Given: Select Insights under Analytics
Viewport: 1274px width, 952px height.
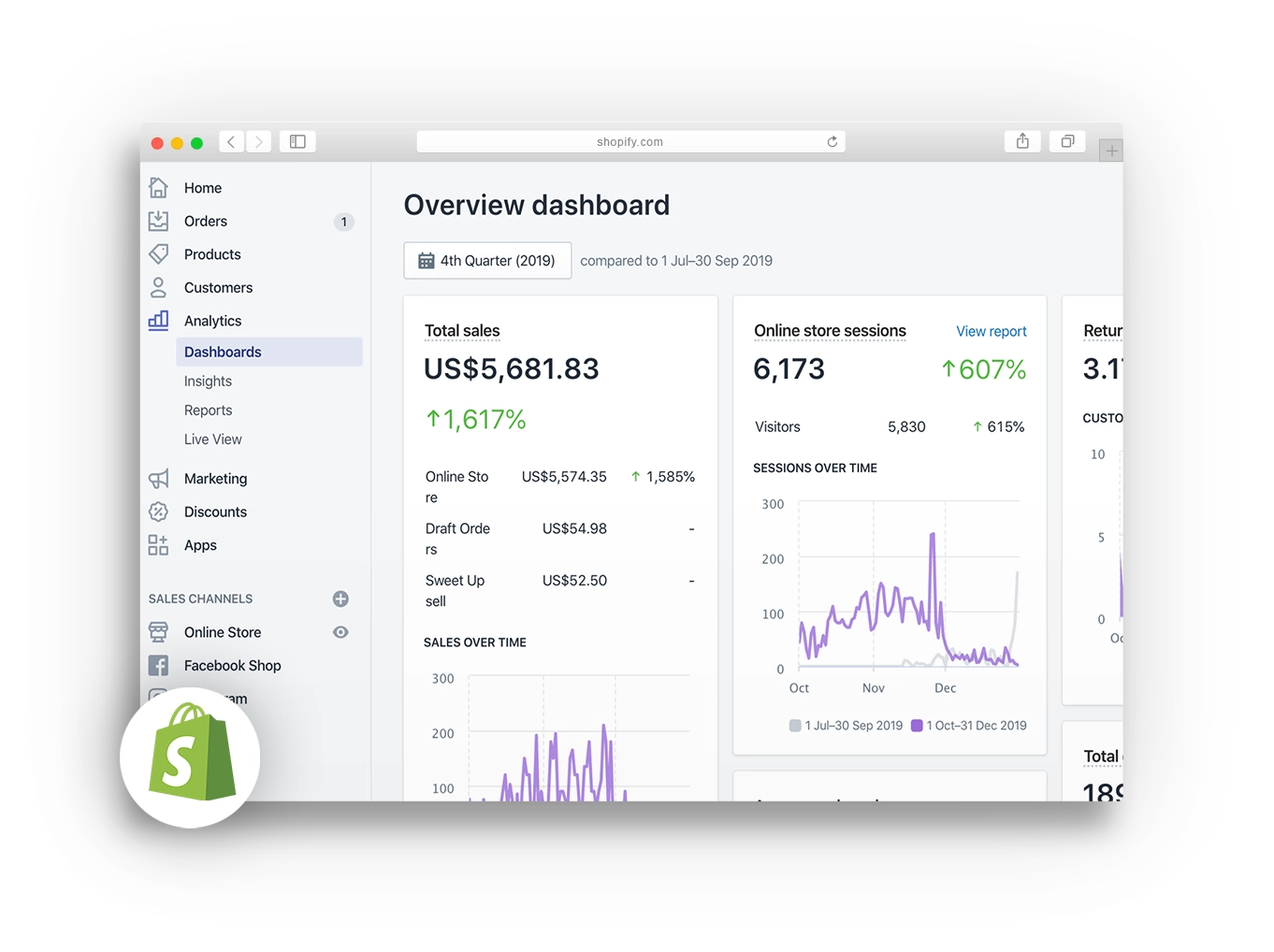Looking at the screenshot, I should [x=208, y=382].
